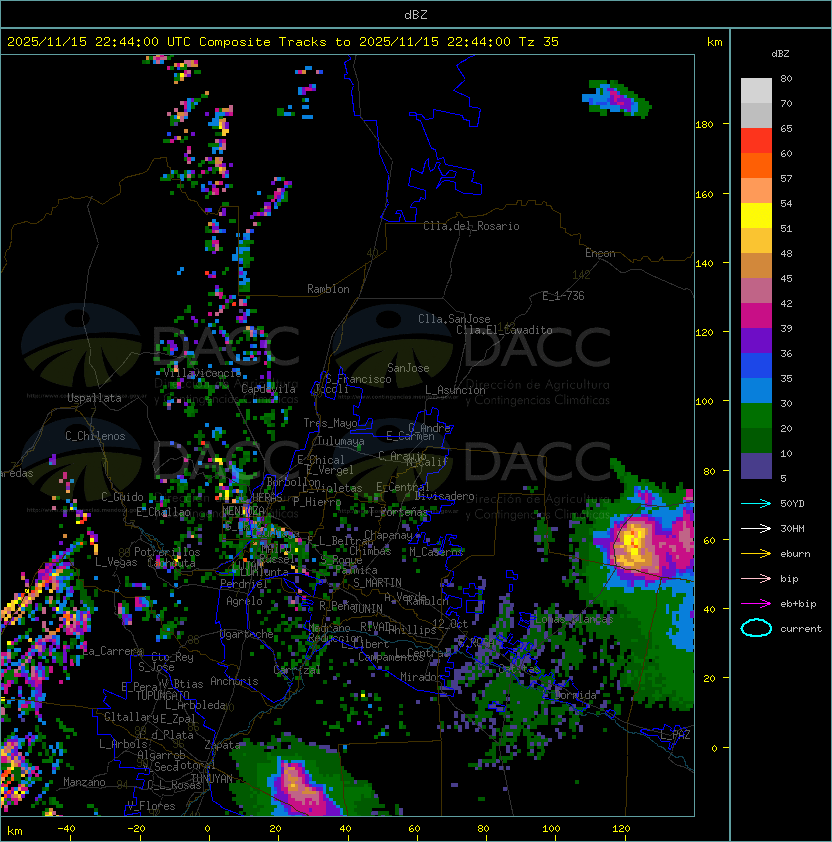Screen dimensions: 832x842
Task: Click the 'Ugarteche' map label
Action: click(247, 634)
